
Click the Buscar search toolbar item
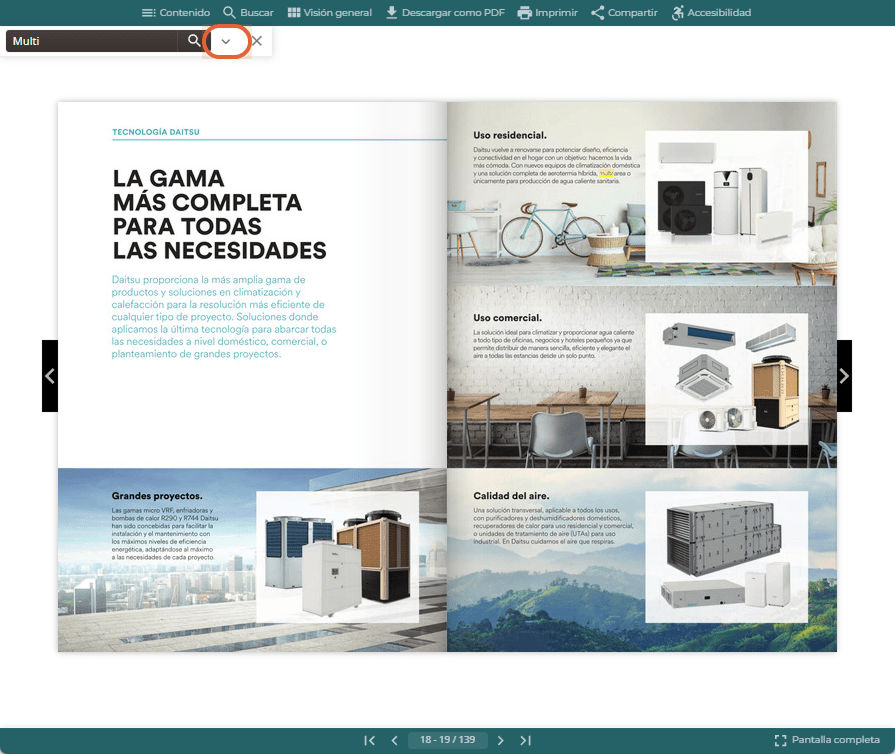pos(248,13)
